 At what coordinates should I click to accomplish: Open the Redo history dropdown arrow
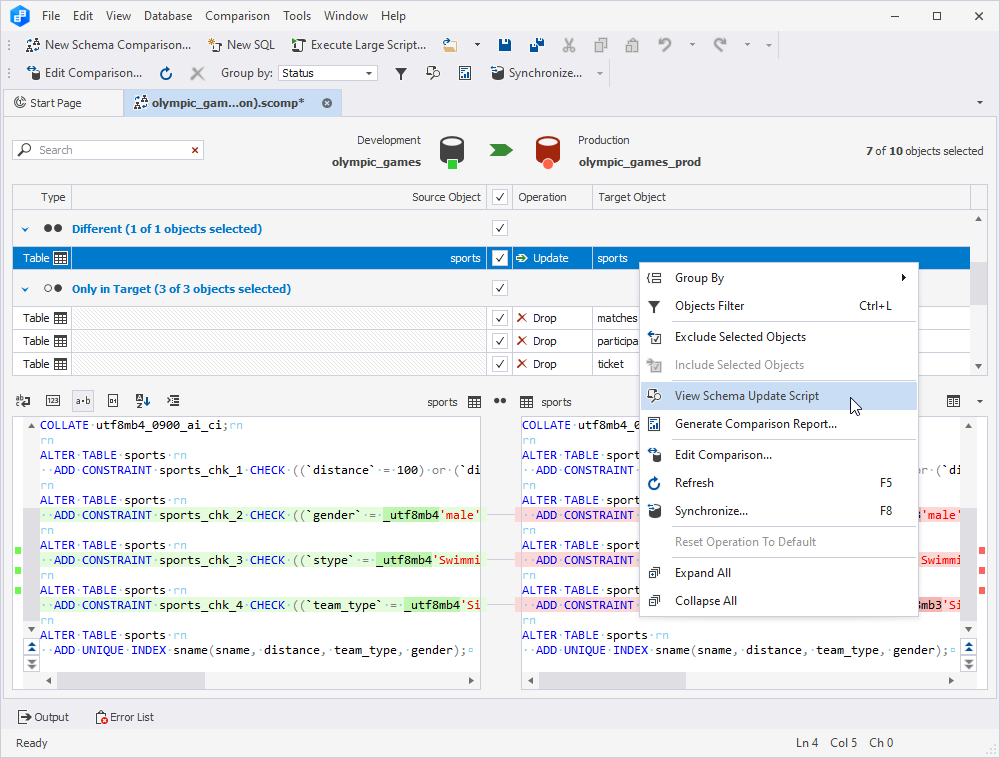(747, 45)
